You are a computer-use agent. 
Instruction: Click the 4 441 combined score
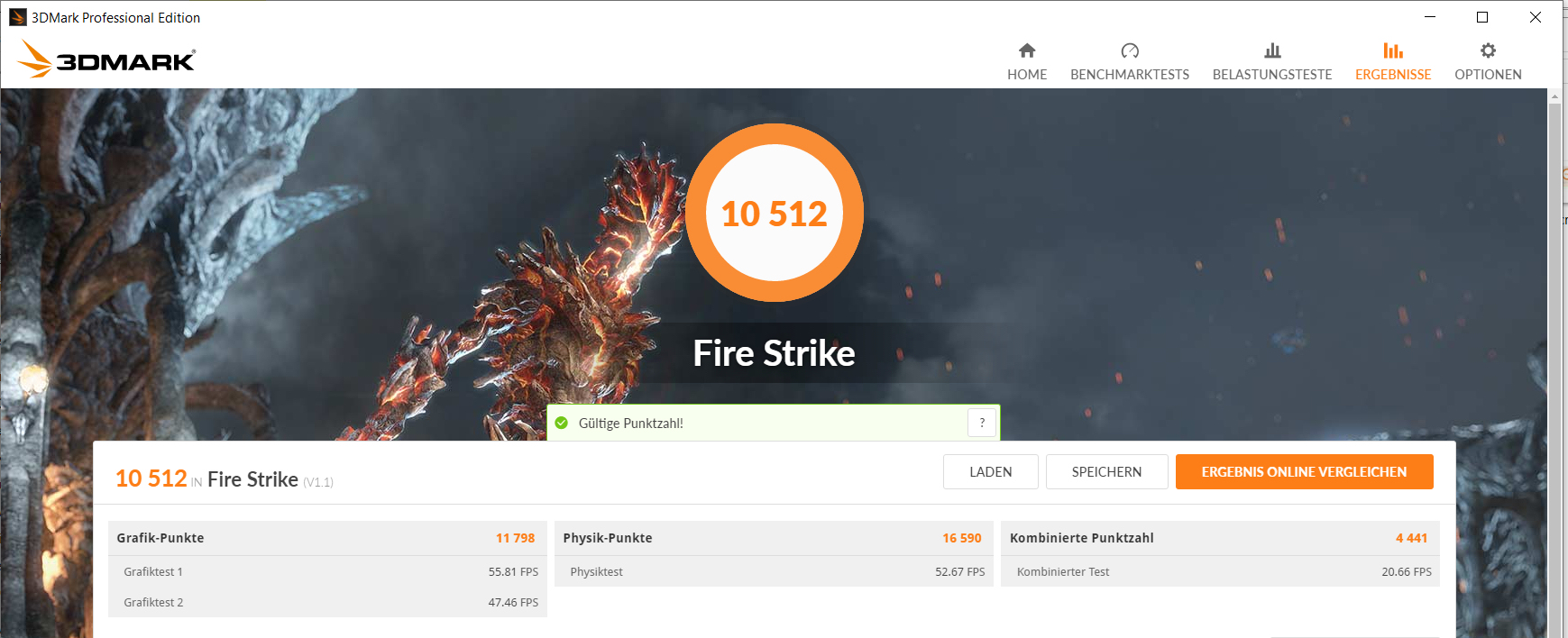click(x=1411, y=538)
